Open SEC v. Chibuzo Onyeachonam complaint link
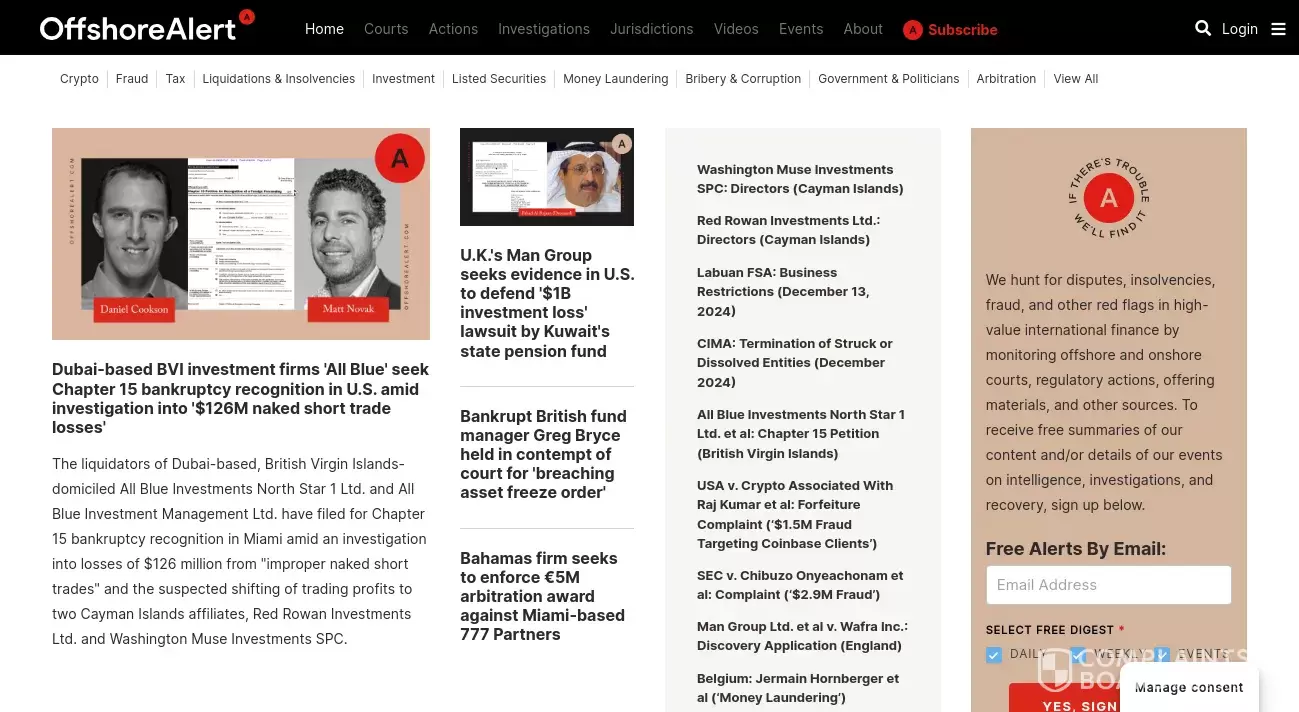The image size is (1299, 712). point(800,585)
